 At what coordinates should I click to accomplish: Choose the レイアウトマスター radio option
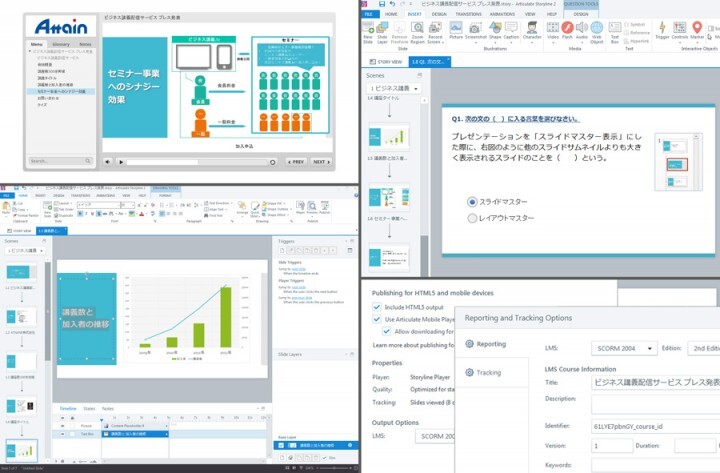[473, 218]
